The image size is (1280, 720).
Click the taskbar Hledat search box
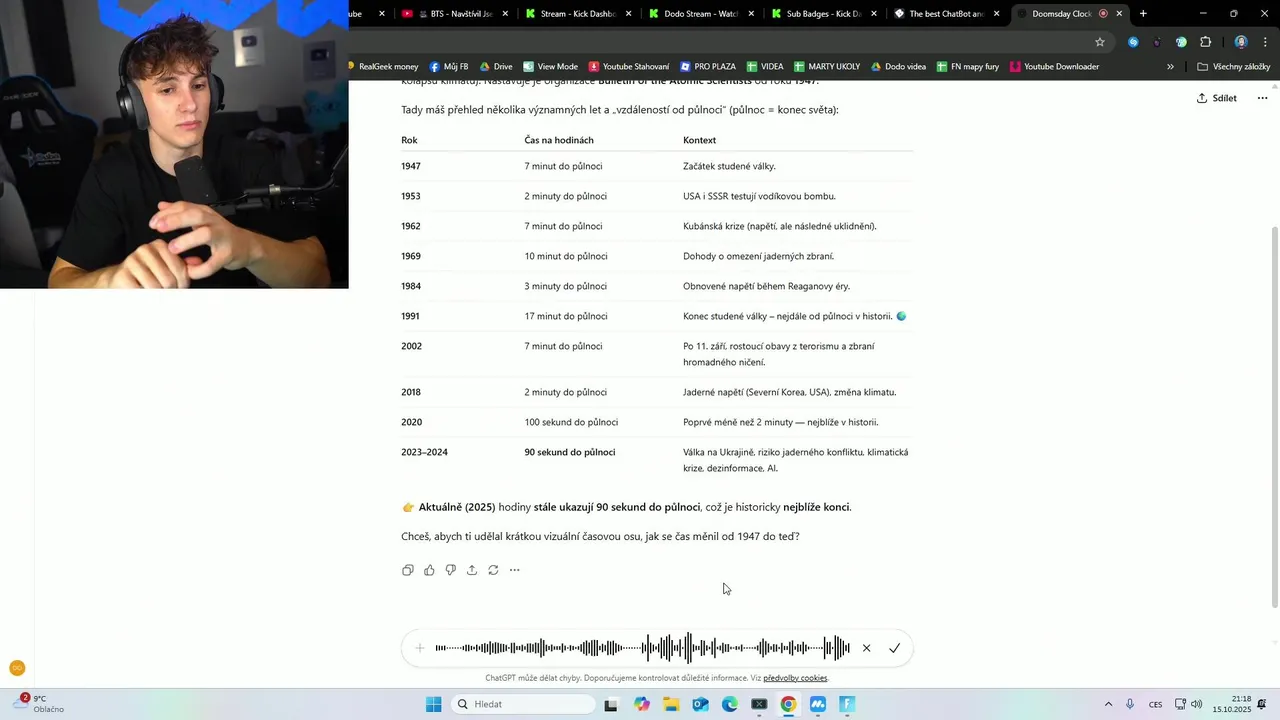coord(522,704)
